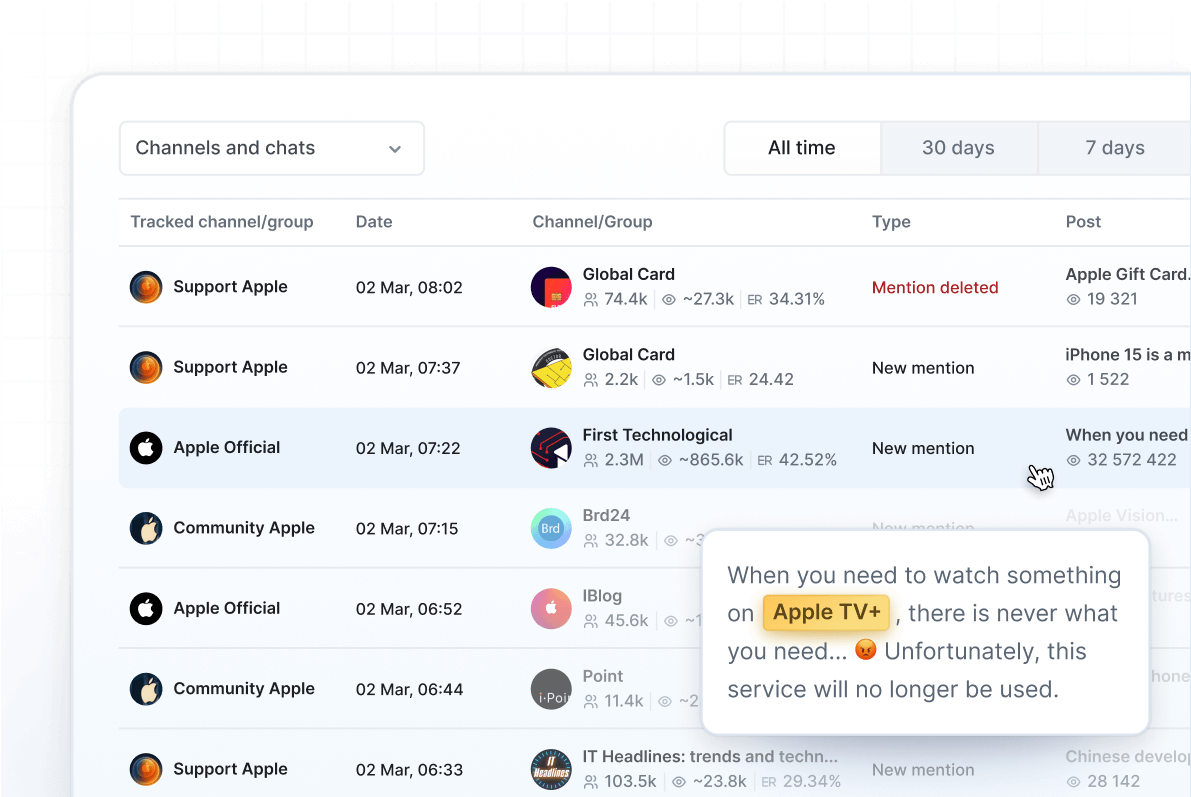This screenshot has width=1191, height=797.
Task: Click the IBlog channel avatar
Action: [551, 608]
